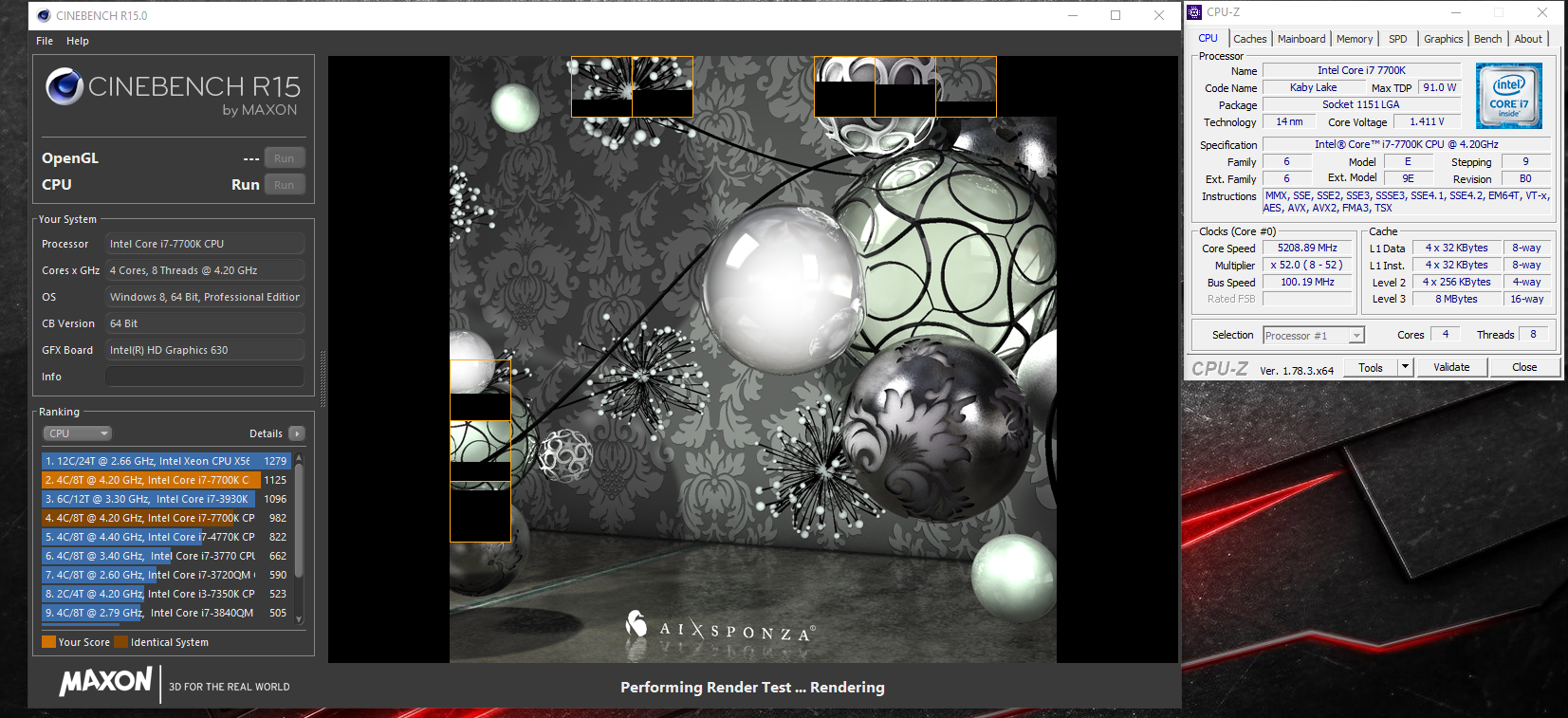Click the panel splitter handle beside render view
The height and width of the screenshot is (718, 1568).
click(323, 378)
